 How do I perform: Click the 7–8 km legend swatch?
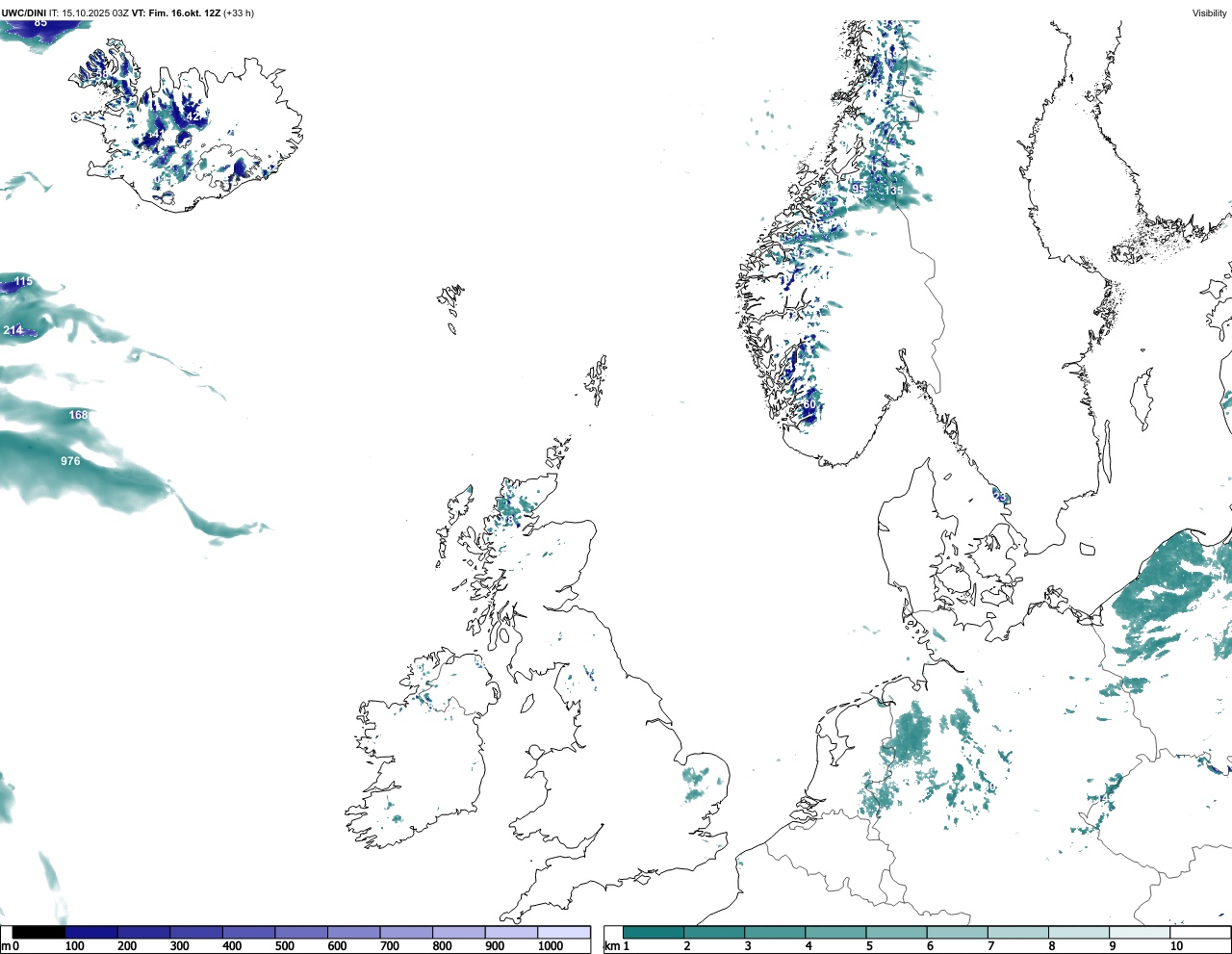[1017, 932]
